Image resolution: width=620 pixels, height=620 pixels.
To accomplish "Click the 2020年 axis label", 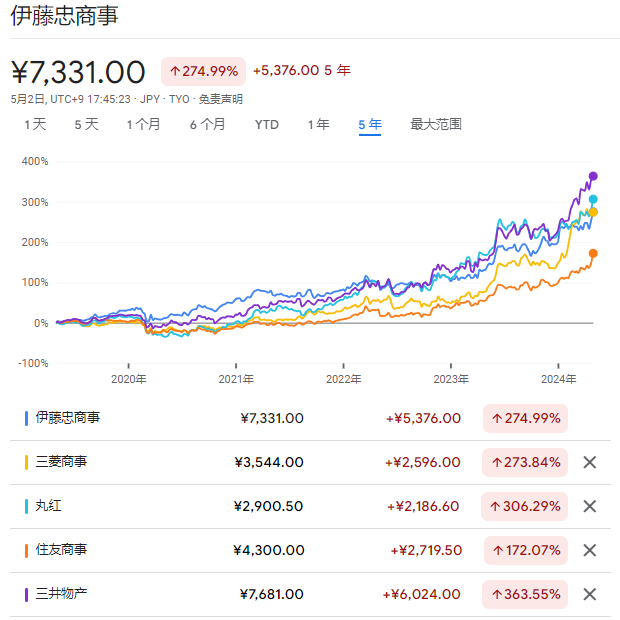I will pos(129,379).
